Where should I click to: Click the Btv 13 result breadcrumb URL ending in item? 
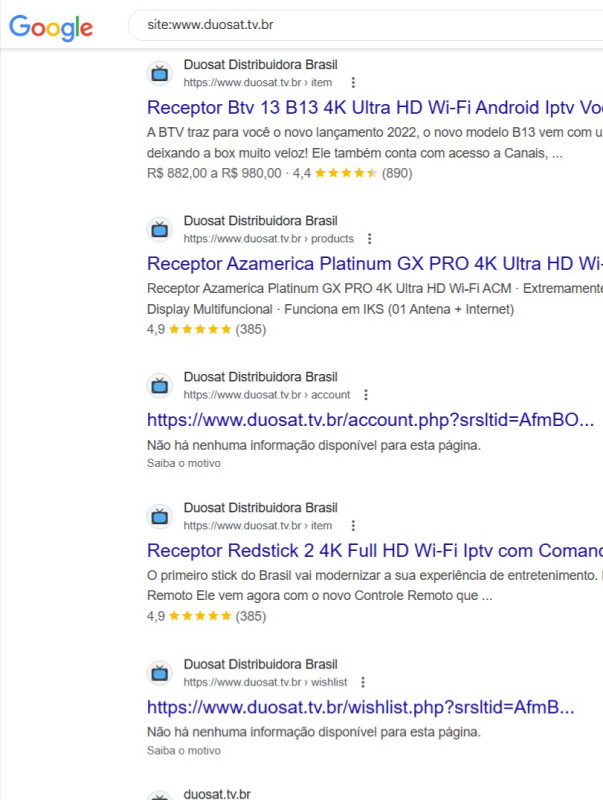click(258, 83)
